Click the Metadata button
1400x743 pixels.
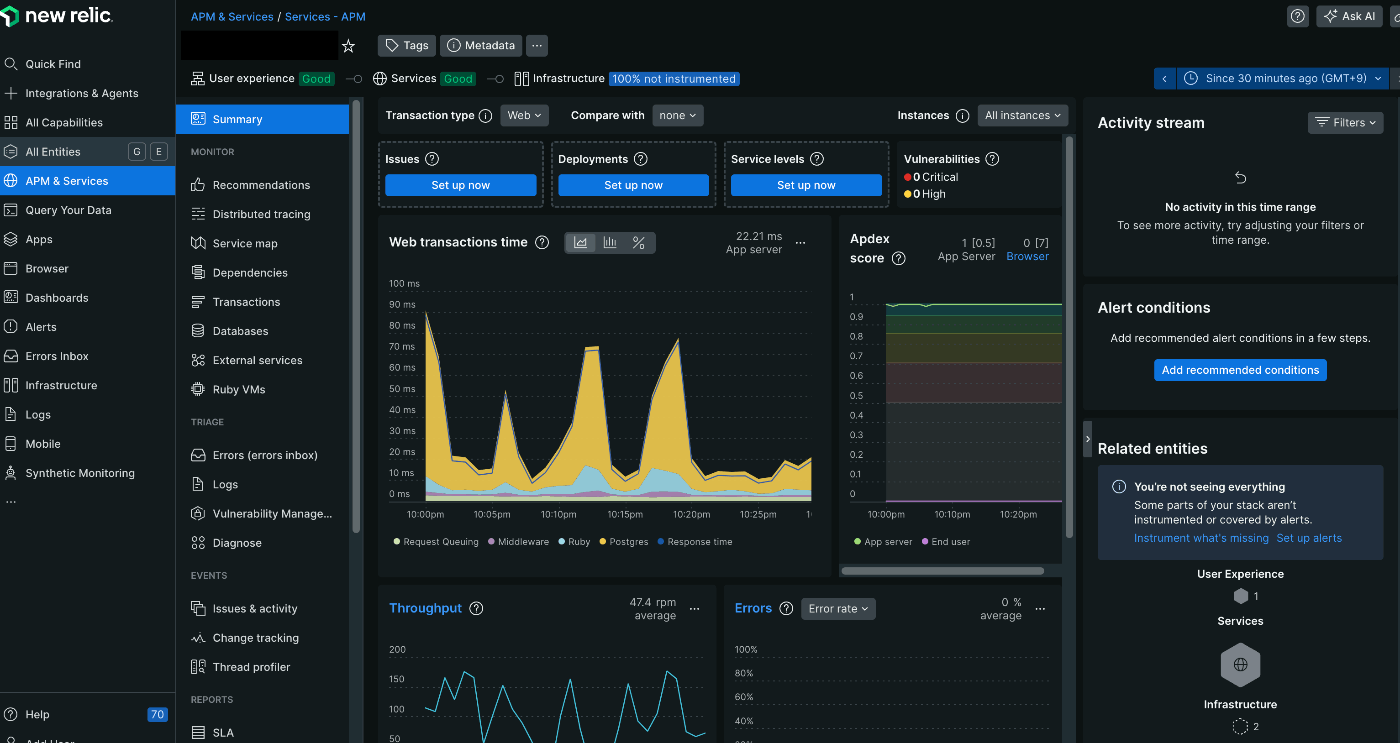481,46
